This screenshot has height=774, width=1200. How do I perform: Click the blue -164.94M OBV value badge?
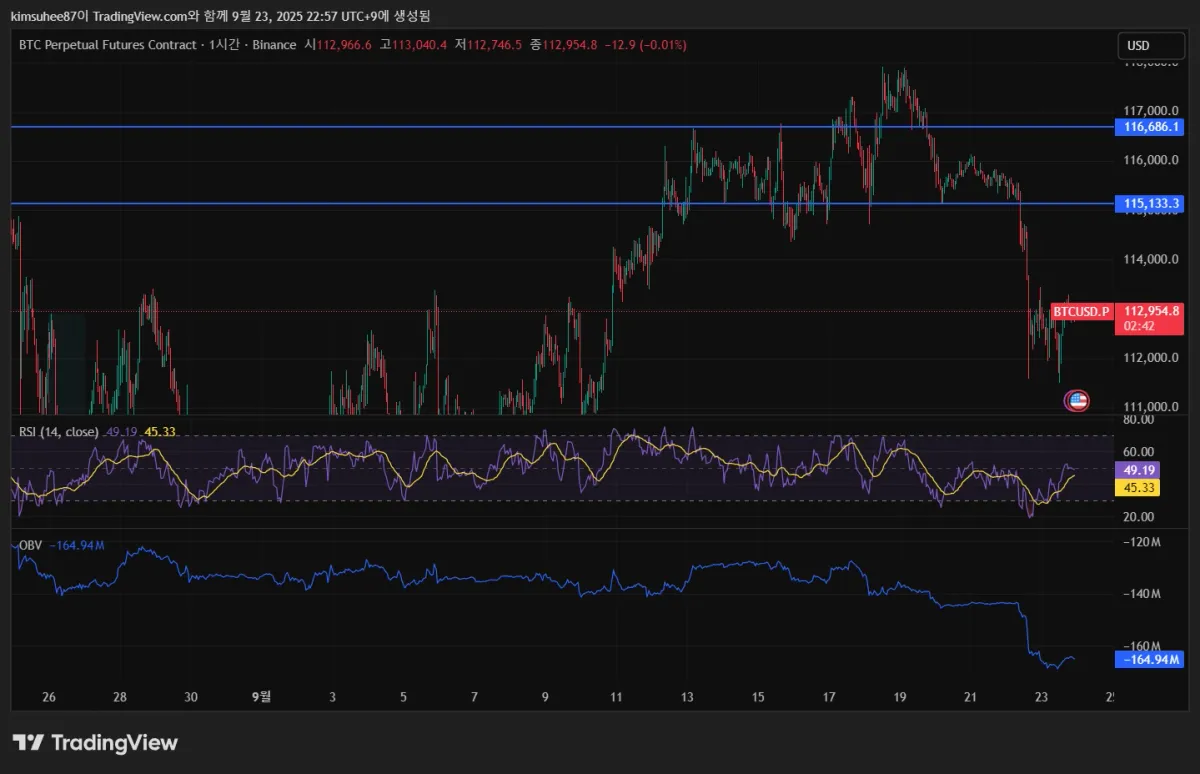pyautogui.click(x=1148, y=659)
